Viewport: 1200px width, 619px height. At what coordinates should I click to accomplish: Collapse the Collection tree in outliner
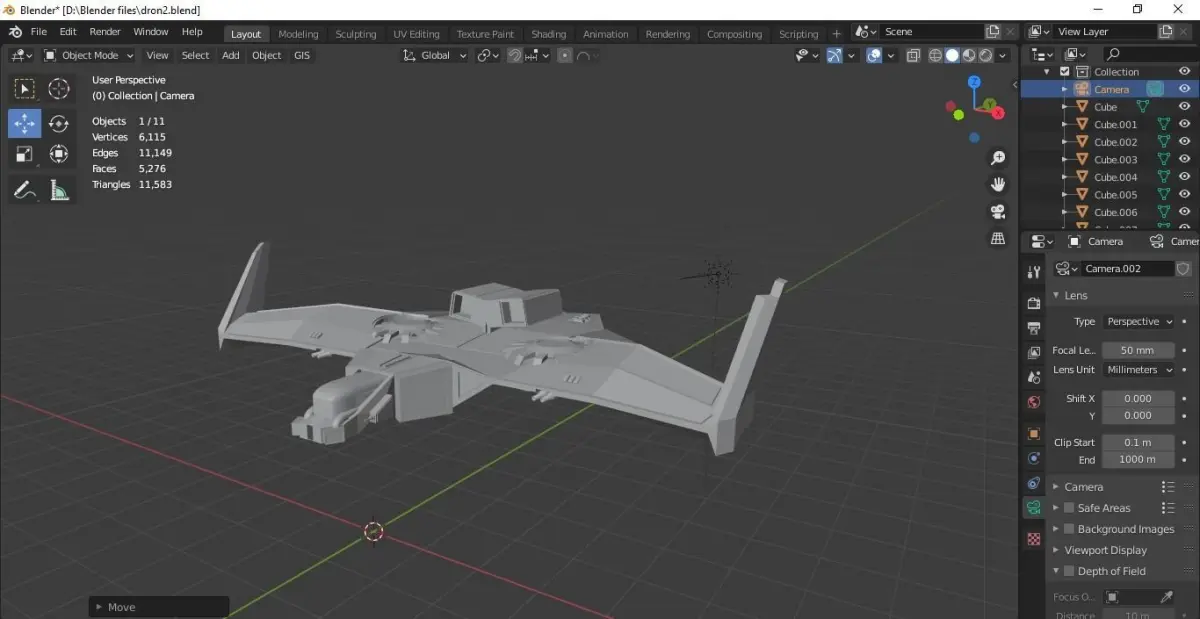click(x=1047, y=72)
